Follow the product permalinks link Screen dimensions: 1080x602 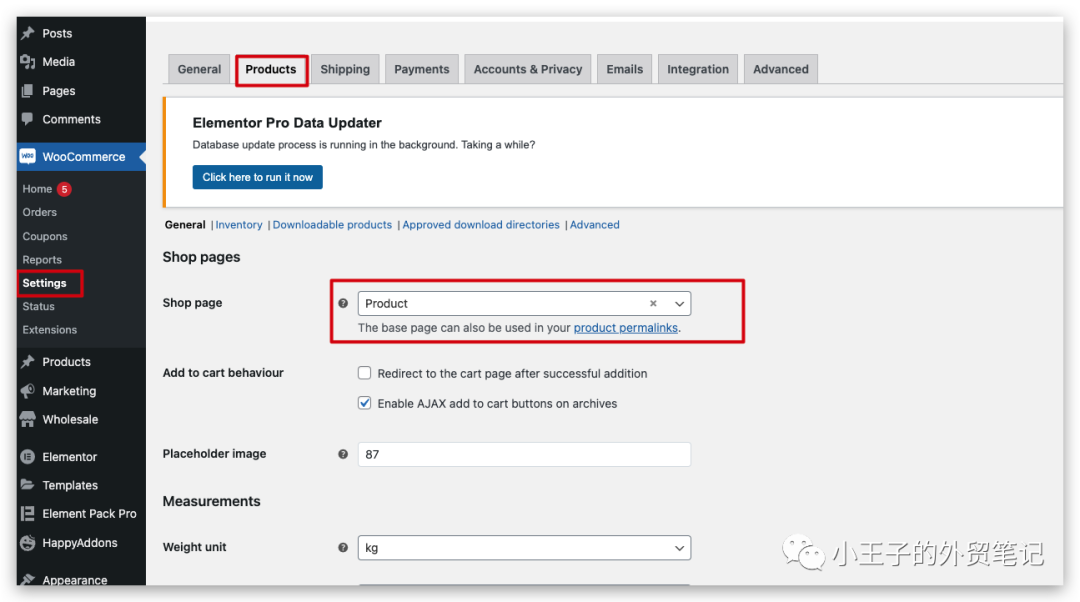[625, 328]
